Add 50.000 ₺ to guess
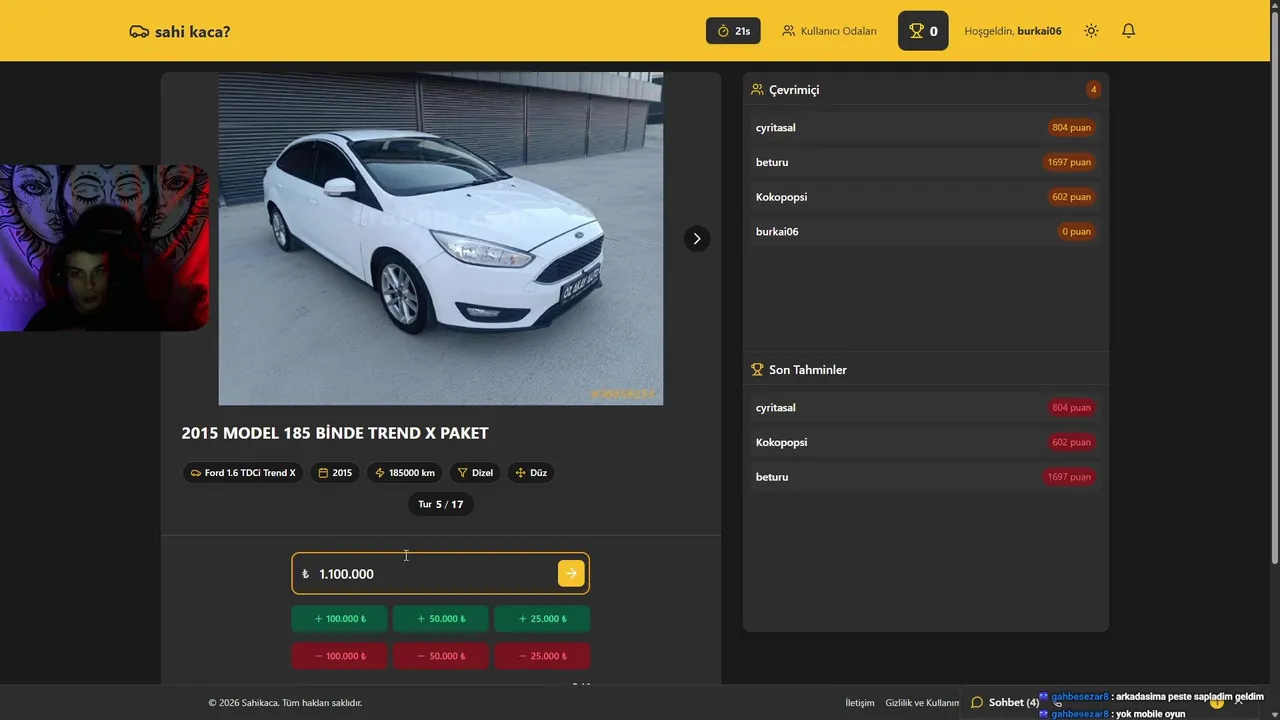 point(441,619)
